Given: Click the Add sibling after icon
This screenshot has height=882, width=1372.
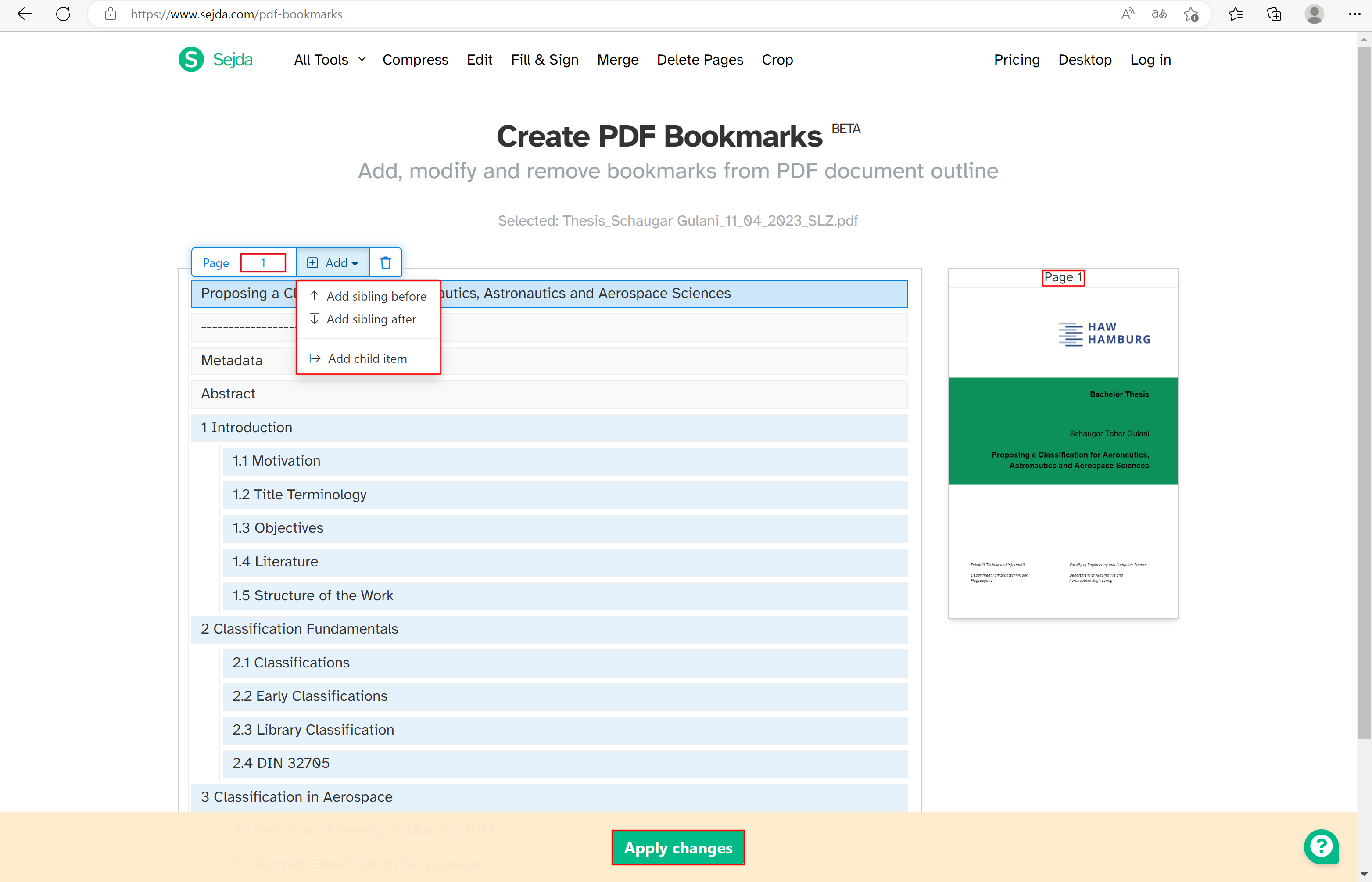Looking at the screenshot, I should click(x=313, y=319).
